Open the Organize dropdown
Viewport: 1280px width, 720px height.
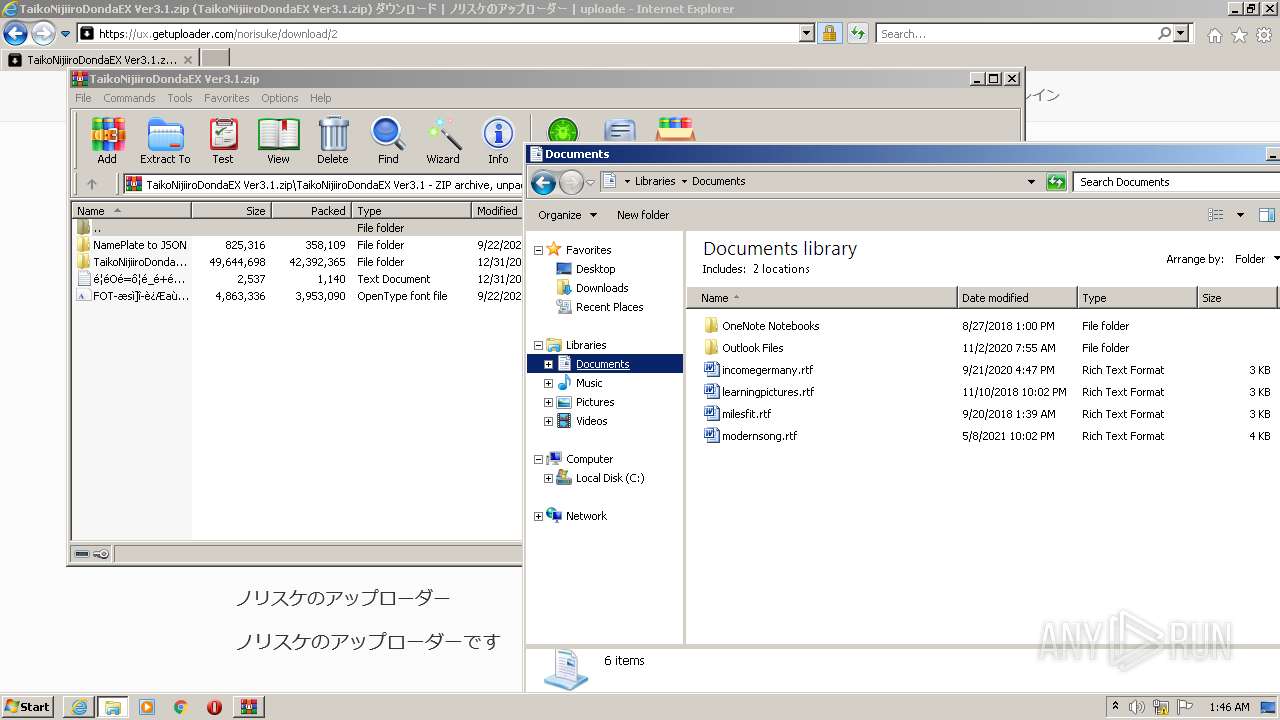click(x=567, y=215)
